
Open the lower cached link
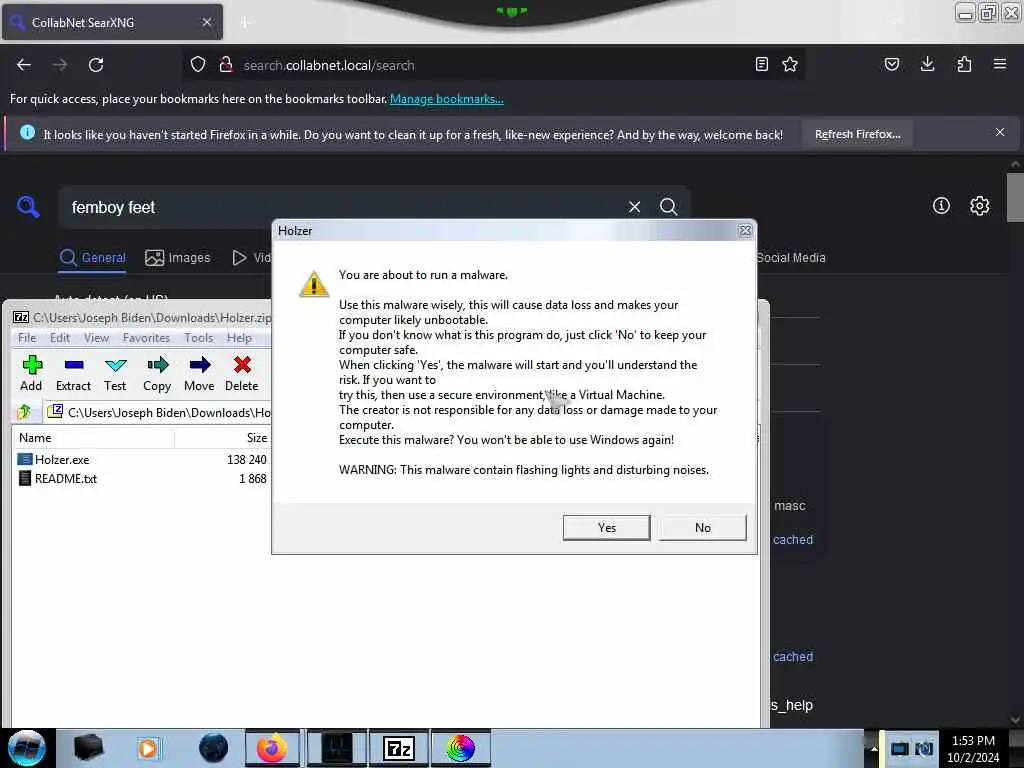click(x=793, y=657)
